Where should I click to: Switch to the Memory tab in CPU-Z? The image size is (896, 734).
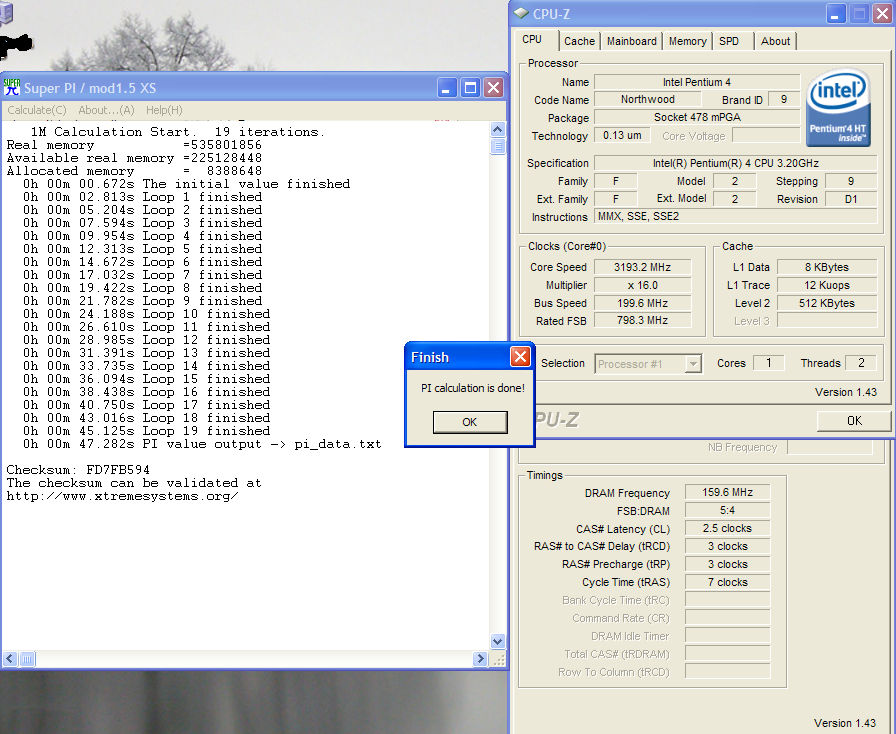(x=687, y=41)
